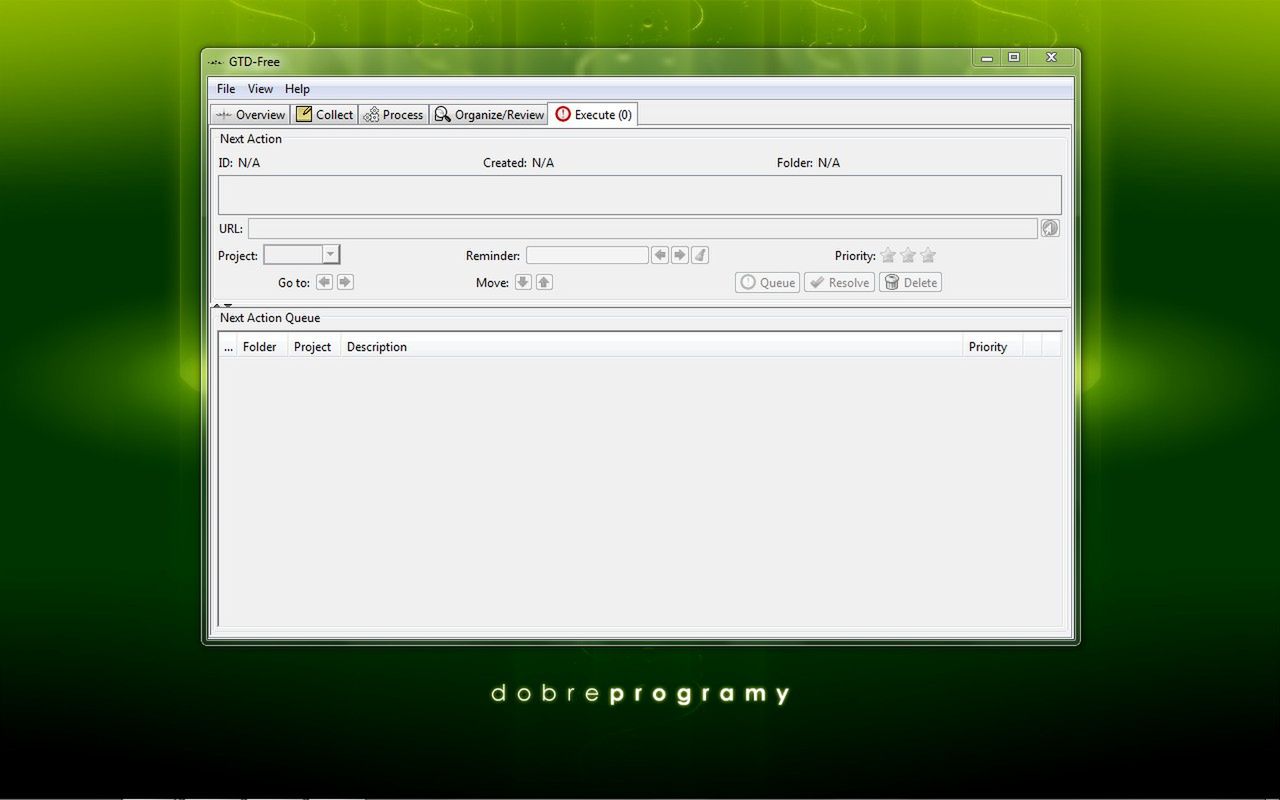This screenshot has width=1280, height=800.
Task: Click the GTD-Free title bar icon
Action: tap(216, 62)
